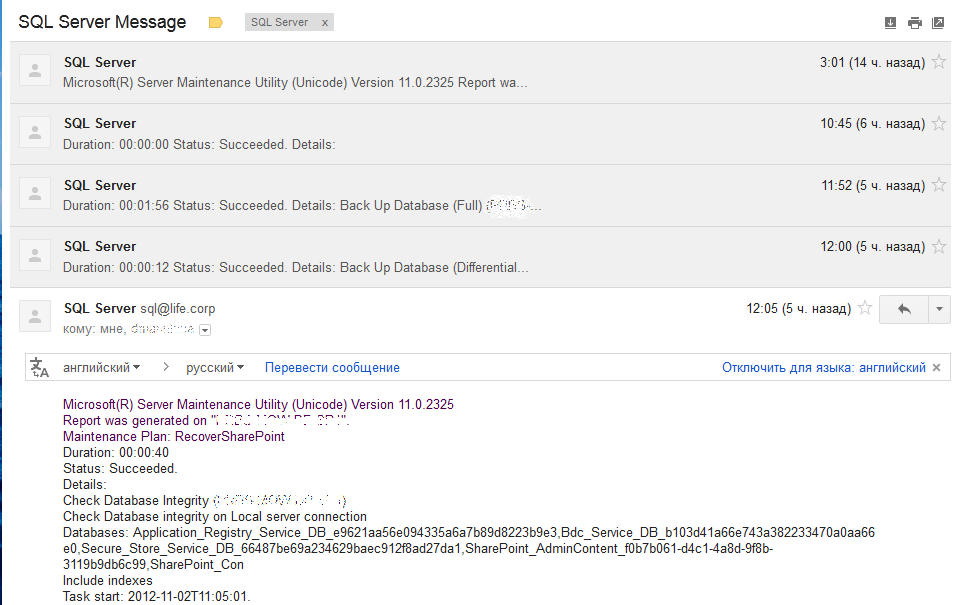Click Check Database integrity on Local server connection
The height and width of the screenshot is (605, 972).
[x=214, y=516]
